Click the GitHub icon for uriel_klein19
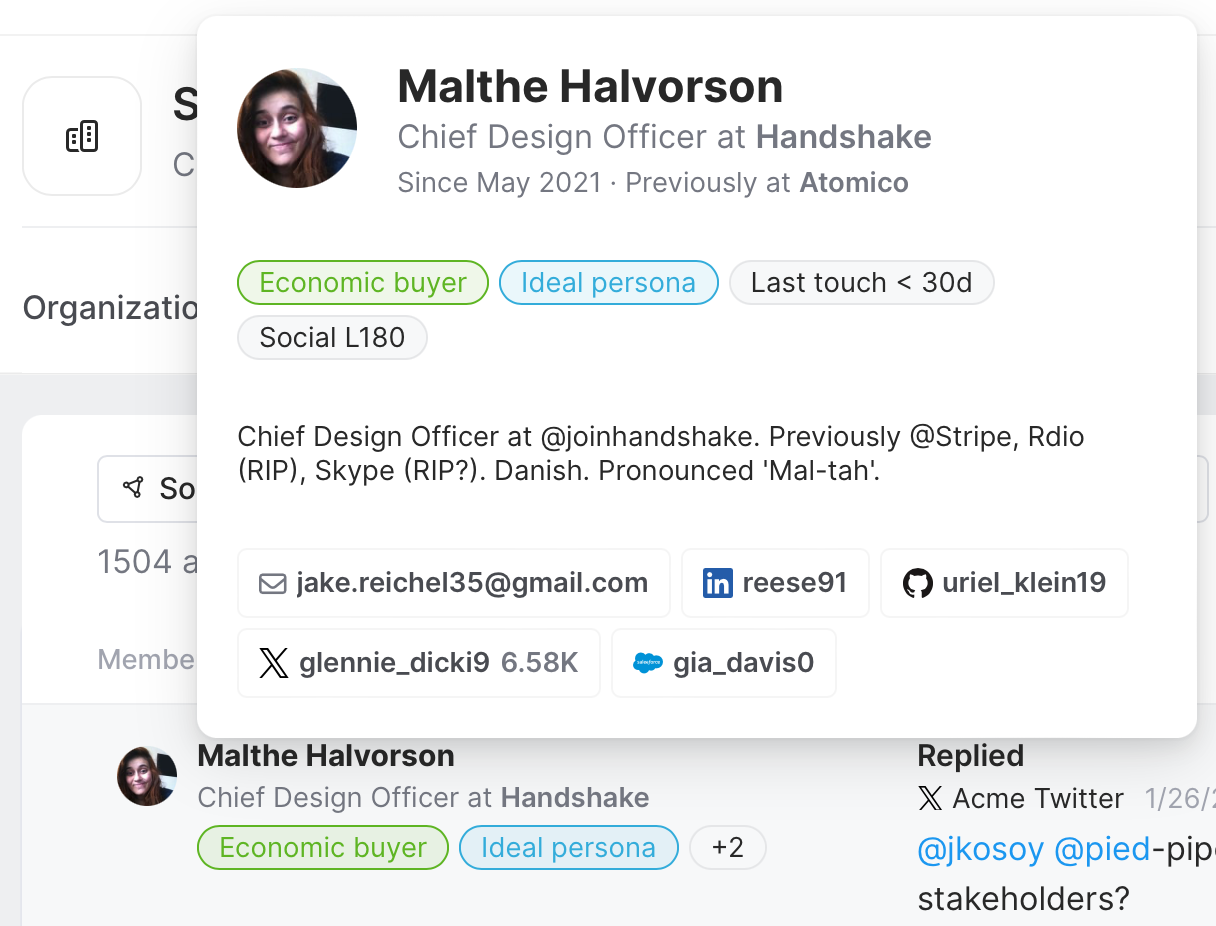Viewport: 1216px width, 926px height. (917, 583)
